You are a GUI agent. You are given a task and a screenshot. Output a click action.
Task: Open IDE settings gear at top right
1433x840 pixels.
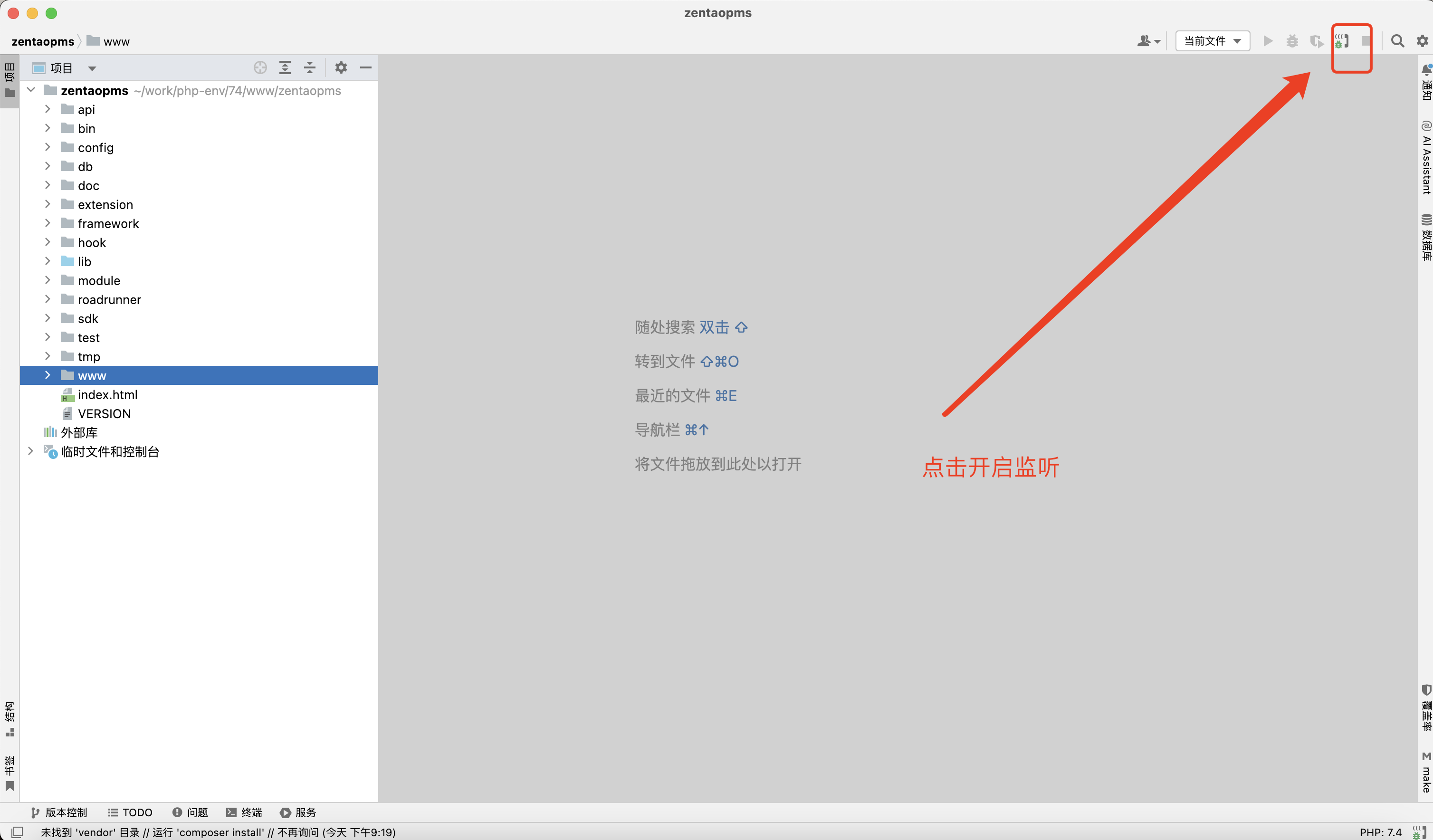(x=1422, y=41)
